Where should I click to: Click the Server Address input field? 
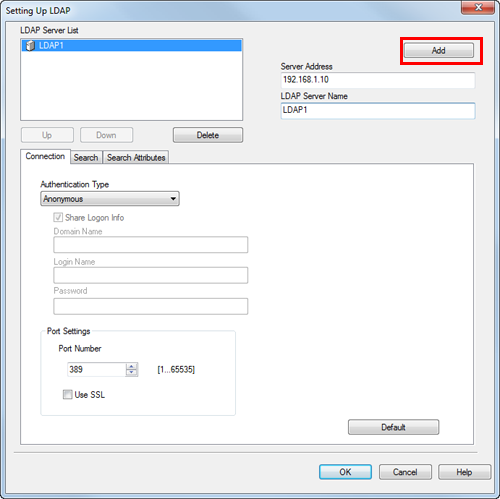coord(378,80)
